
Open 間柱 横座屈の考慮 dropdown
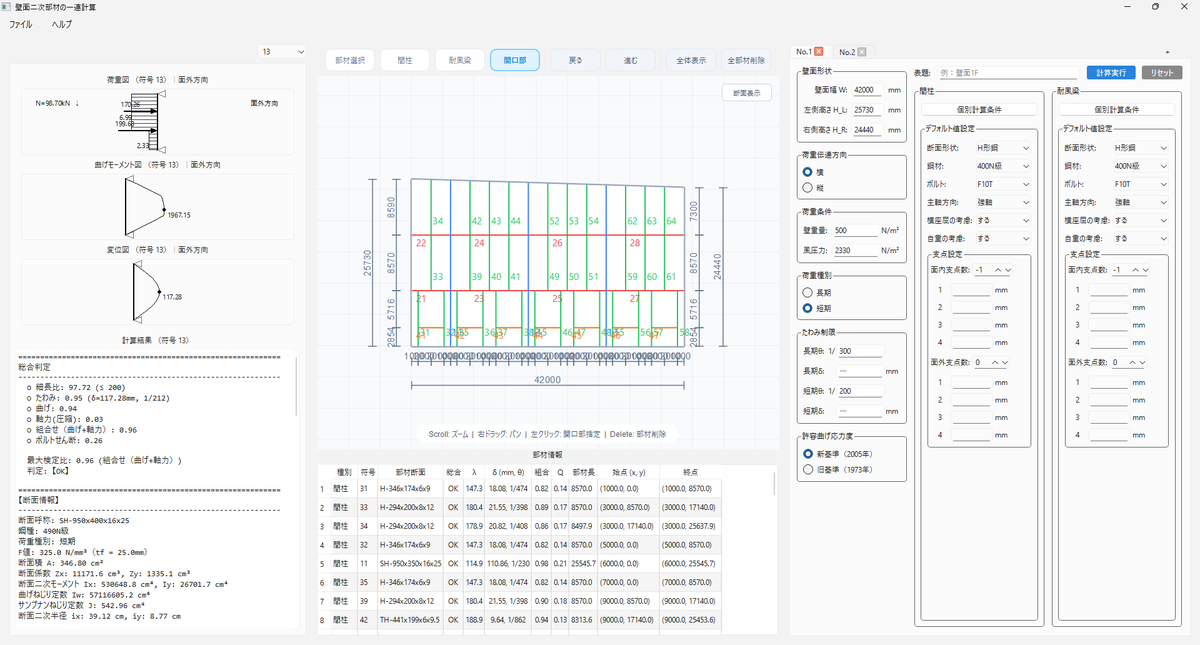tap(1002, 220)
